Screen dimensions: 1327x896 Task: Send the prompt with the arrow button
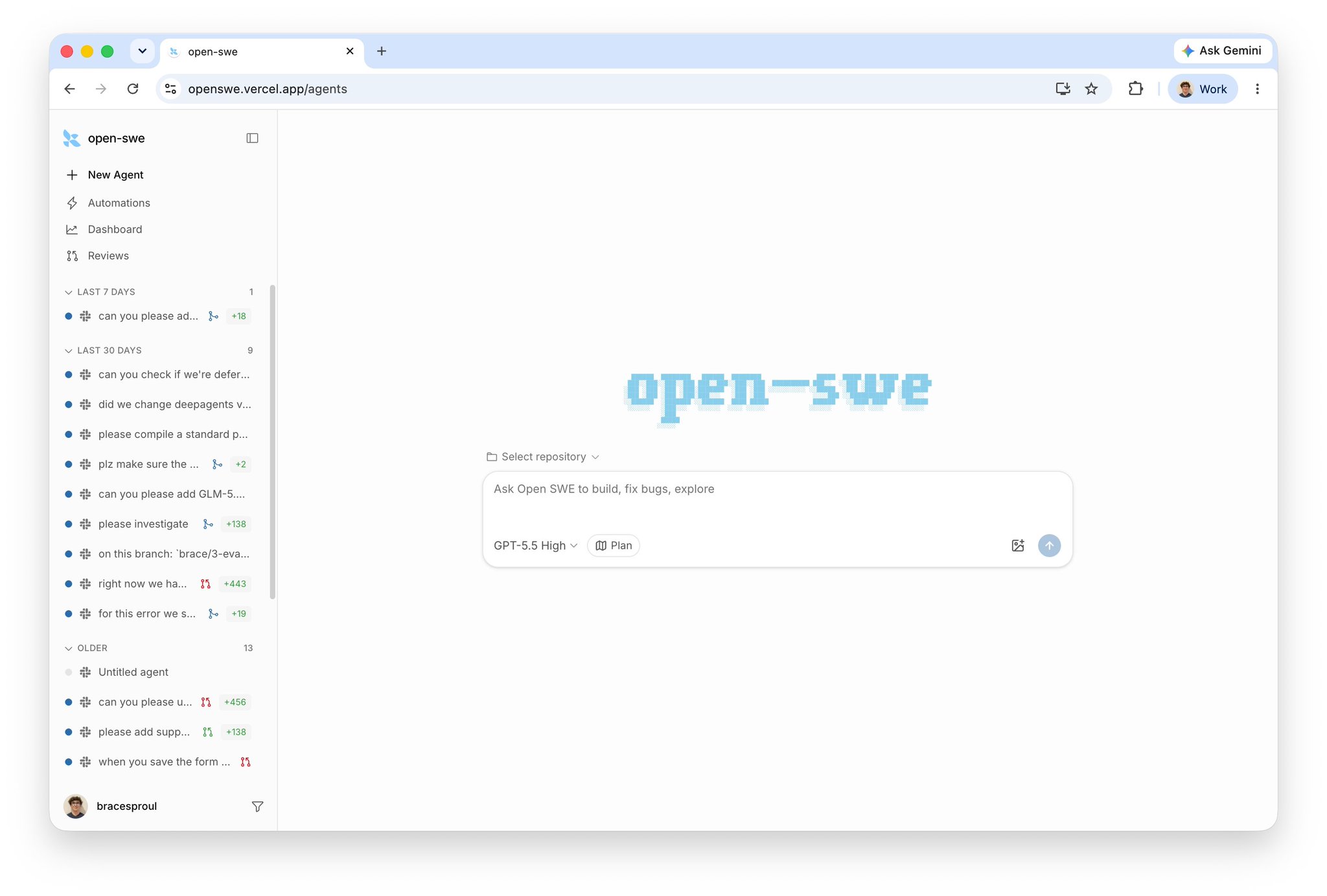coord(1049,546)
